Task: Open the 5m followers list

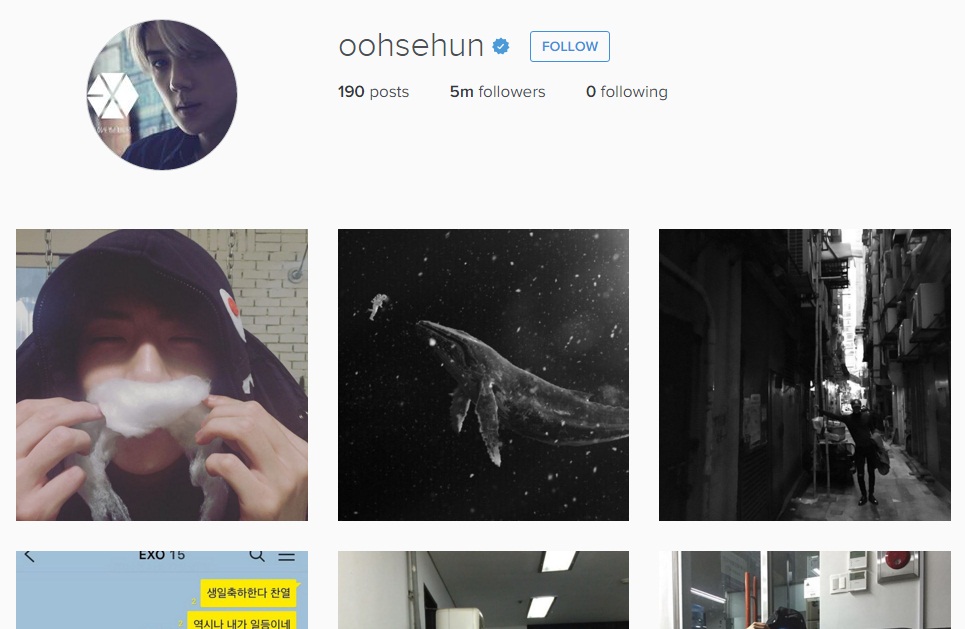Action: 497,92
